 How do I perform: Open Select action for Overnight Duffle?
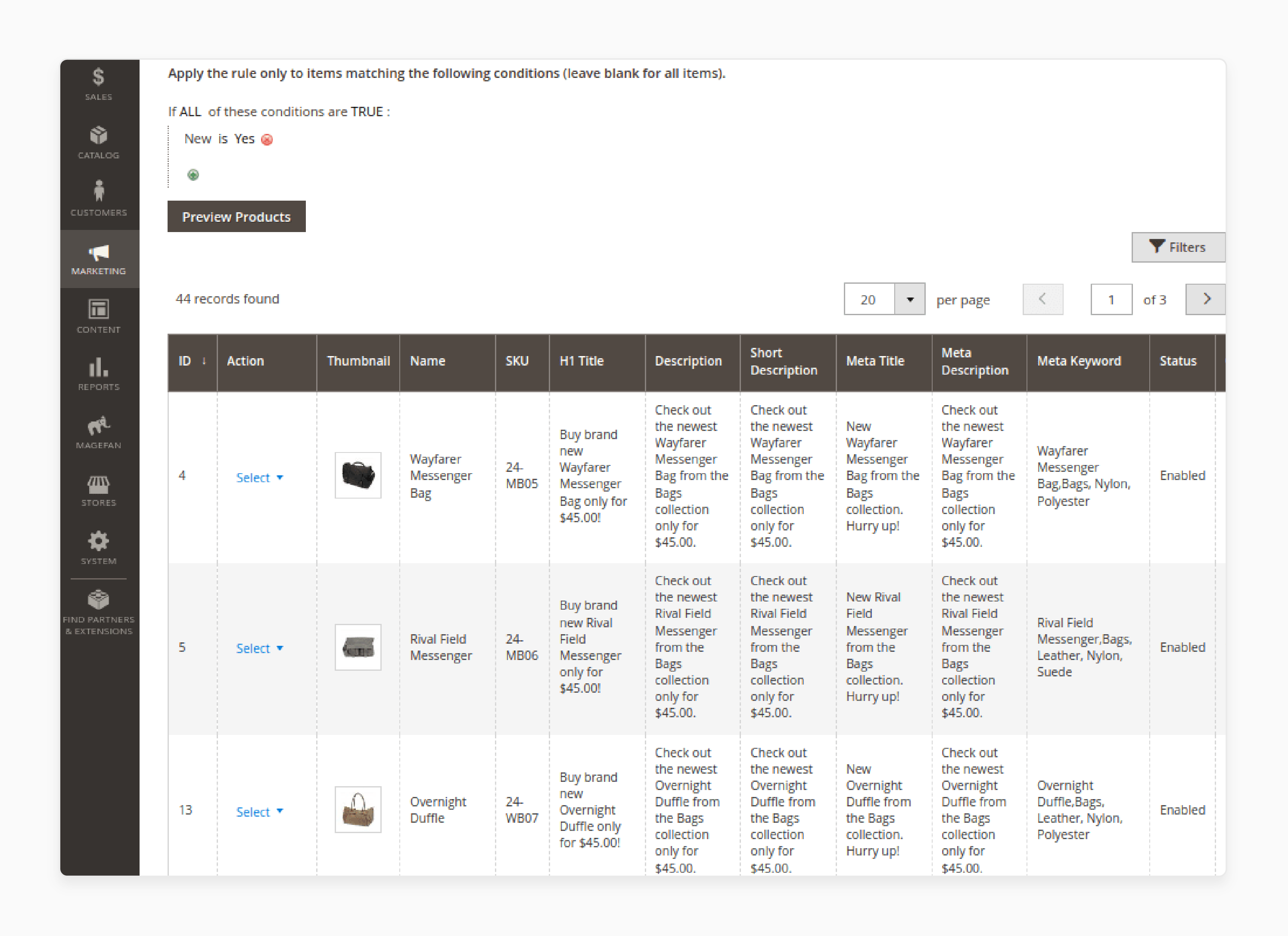tap(259, 812)
